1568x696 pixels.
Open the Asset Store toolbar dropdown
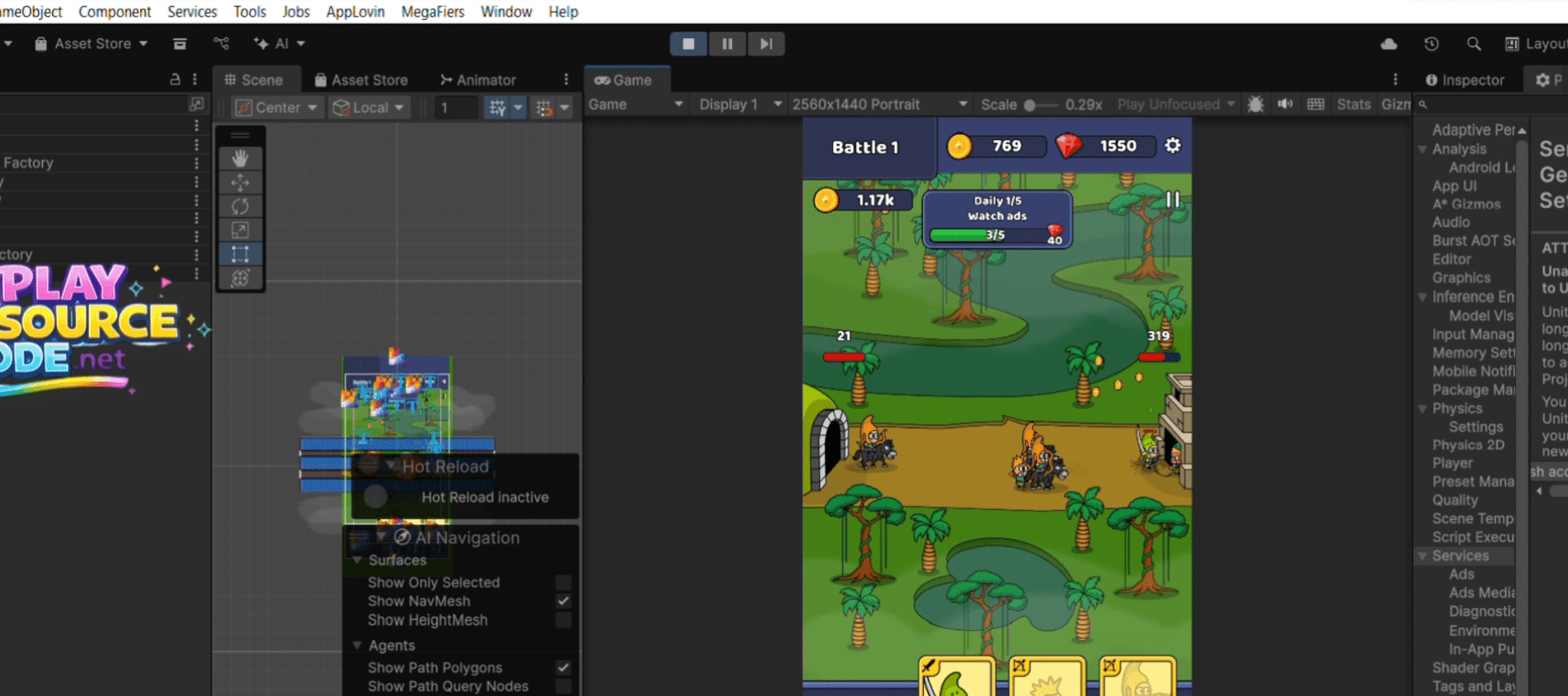[92, 44]
